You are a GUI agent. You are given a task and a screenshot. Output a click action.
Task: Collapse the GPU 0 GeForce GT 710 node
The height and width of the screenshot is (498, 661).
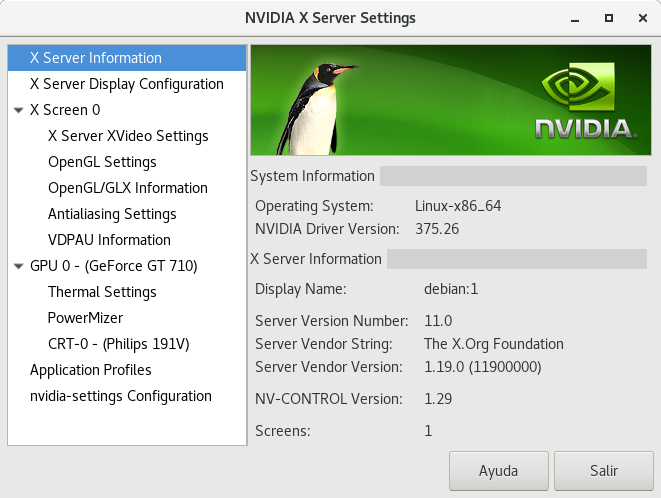coord(19,266)
